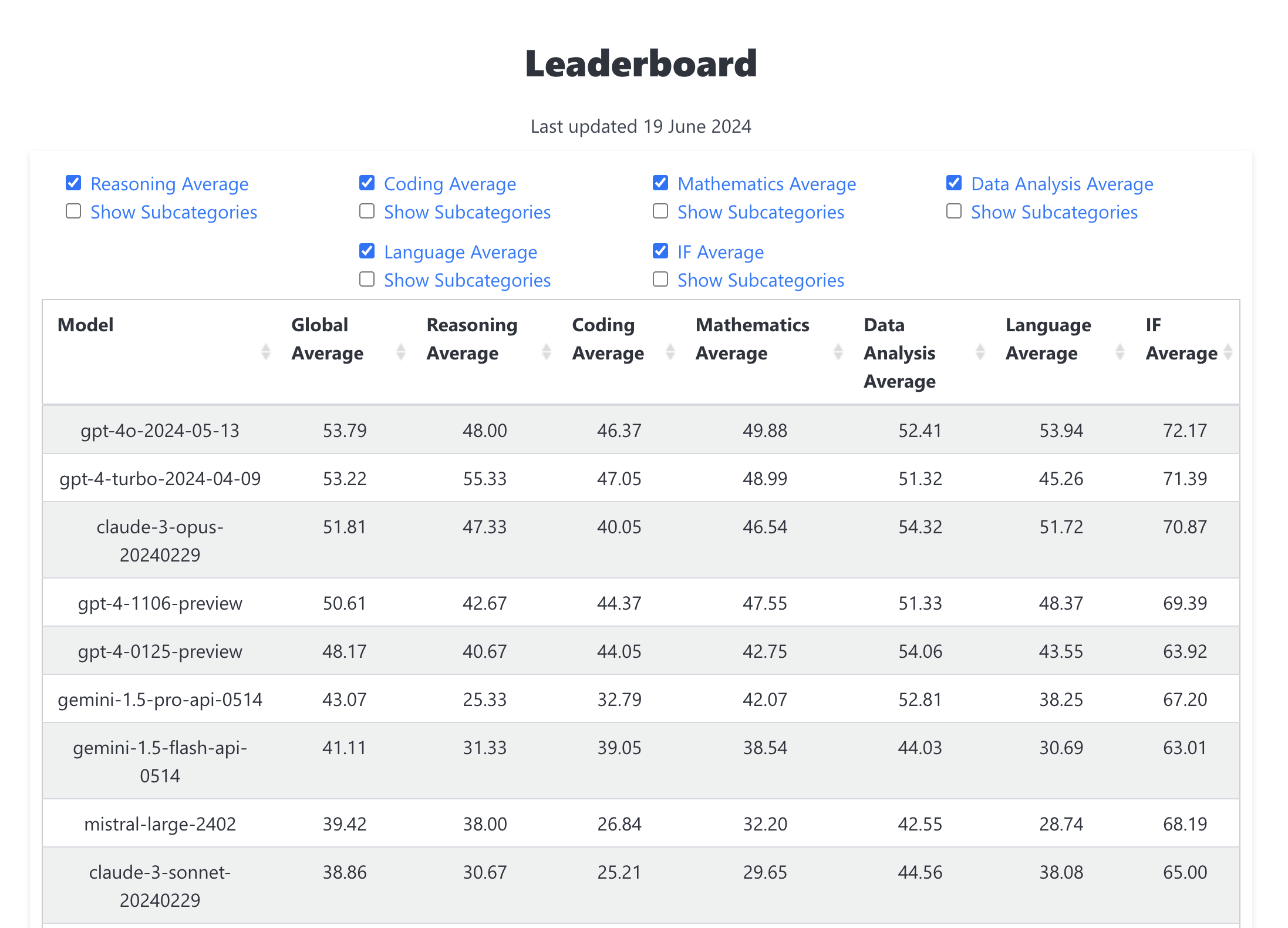
Task: Sort by Reasoning Average arrow icon
Action: click(x=547, y=352)
